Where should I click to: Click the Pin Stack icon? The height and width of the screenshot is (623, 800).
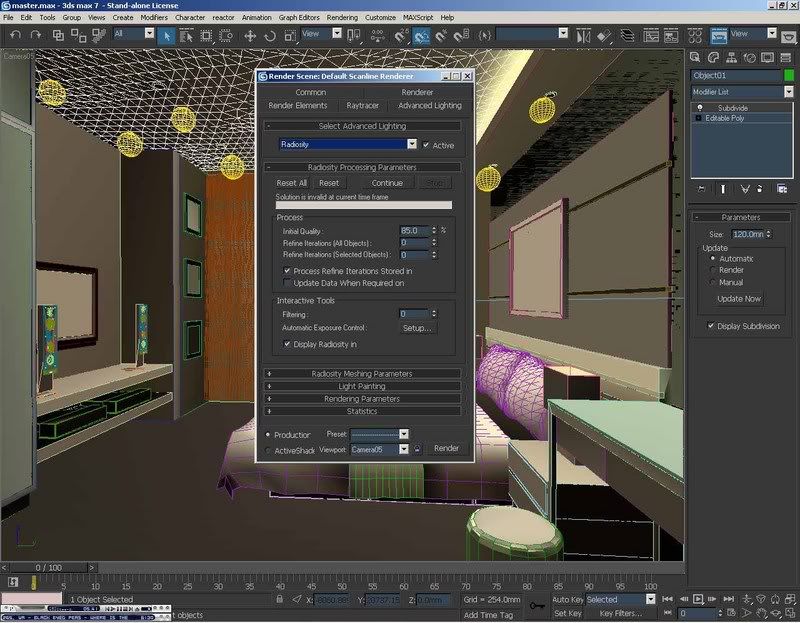click(701, 188)
